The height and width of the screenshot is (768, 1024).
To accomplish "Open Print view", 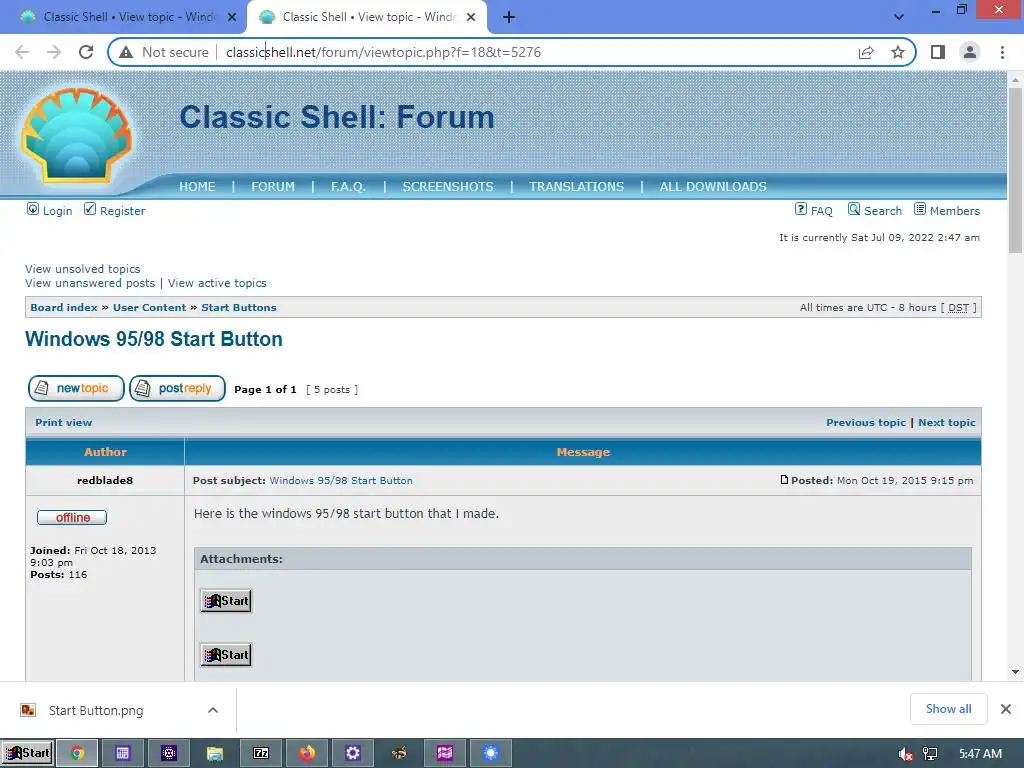I will (x=63, y=423).
